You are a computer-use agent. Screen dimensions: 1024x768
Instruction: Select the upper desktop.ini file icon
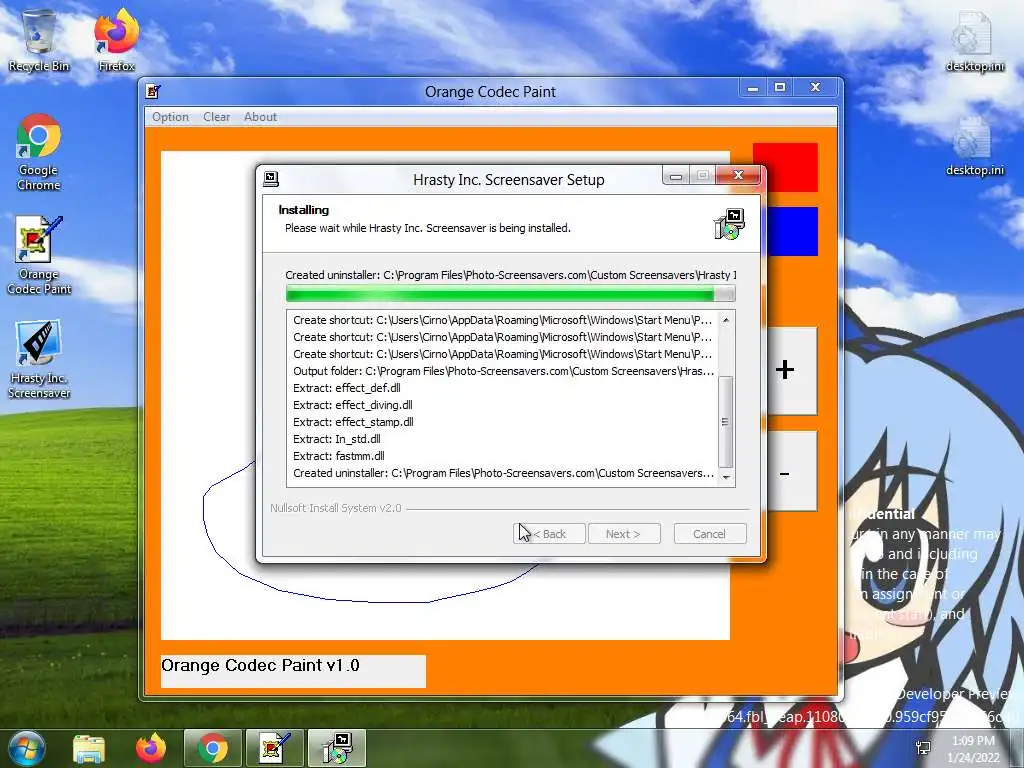974,40
